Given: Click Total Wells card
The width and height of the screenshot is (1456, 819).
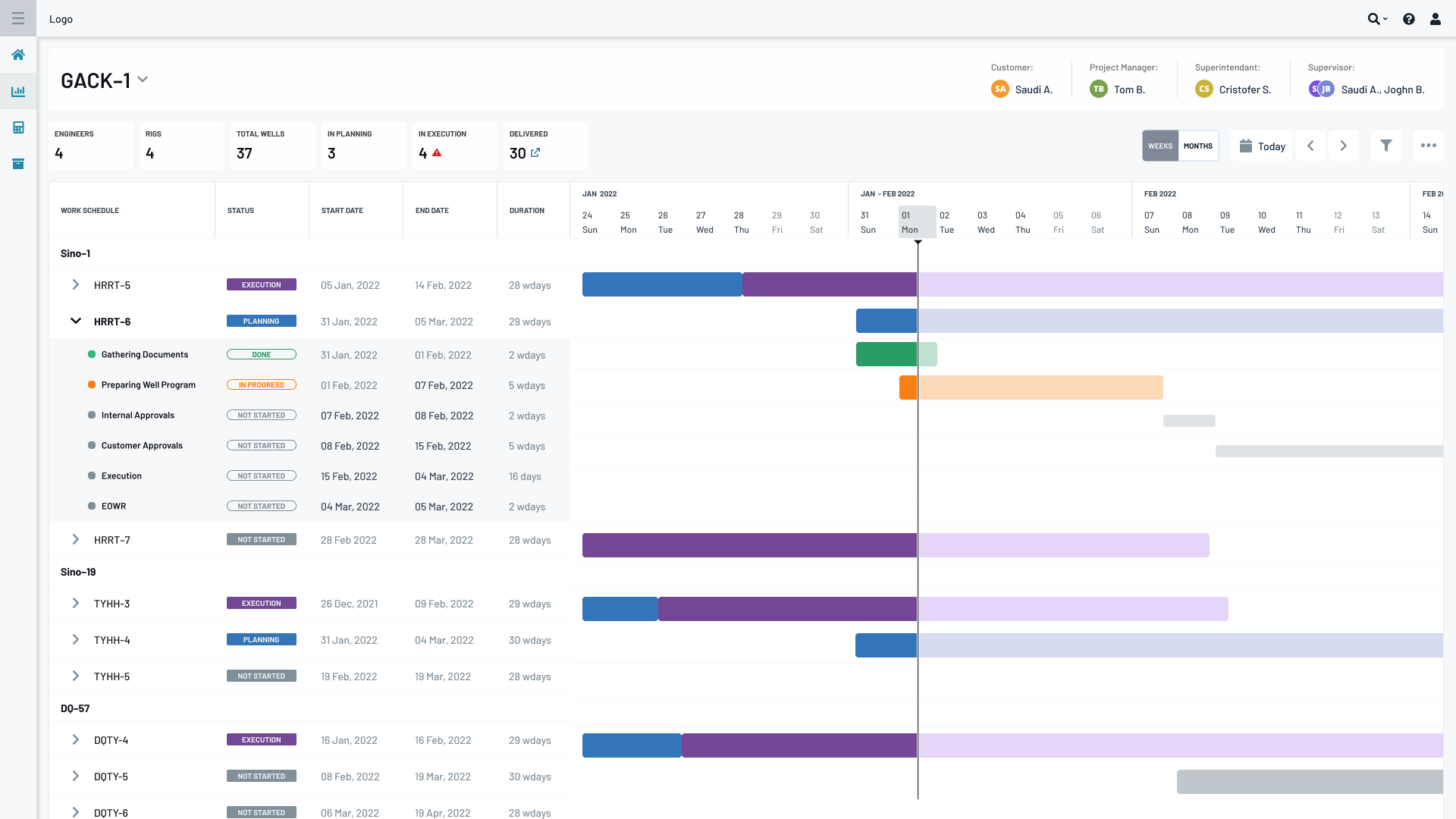Looking at the screenshot, I should click(273, 145).
